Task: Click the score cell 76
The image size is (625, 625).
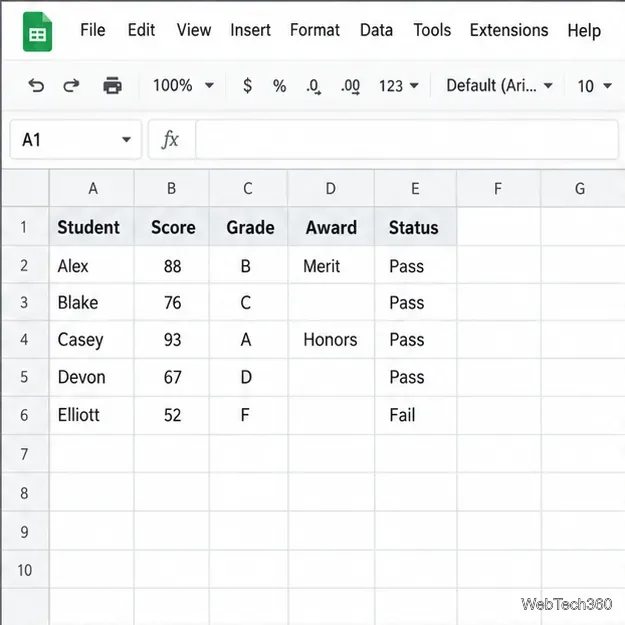Action: [x=171, y=302]
